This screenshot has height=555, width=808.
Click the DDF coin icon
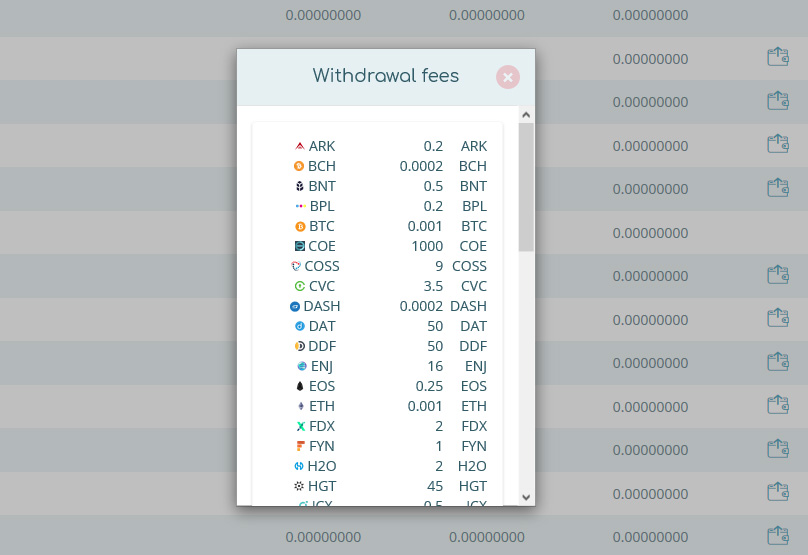(299, 346)
